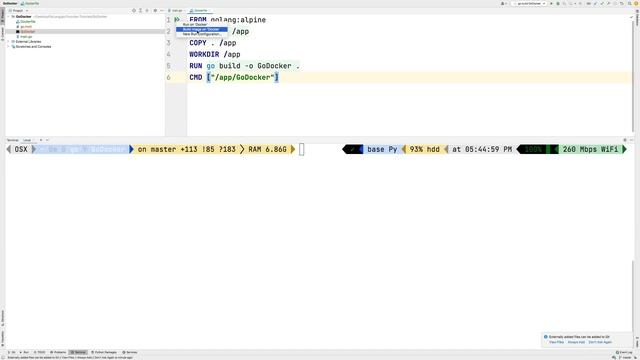Viewport: 640px width, 360px height.
Task: Hide the Project panel with minimize icon
Action: pyautogui.click(x=162, y=11)
